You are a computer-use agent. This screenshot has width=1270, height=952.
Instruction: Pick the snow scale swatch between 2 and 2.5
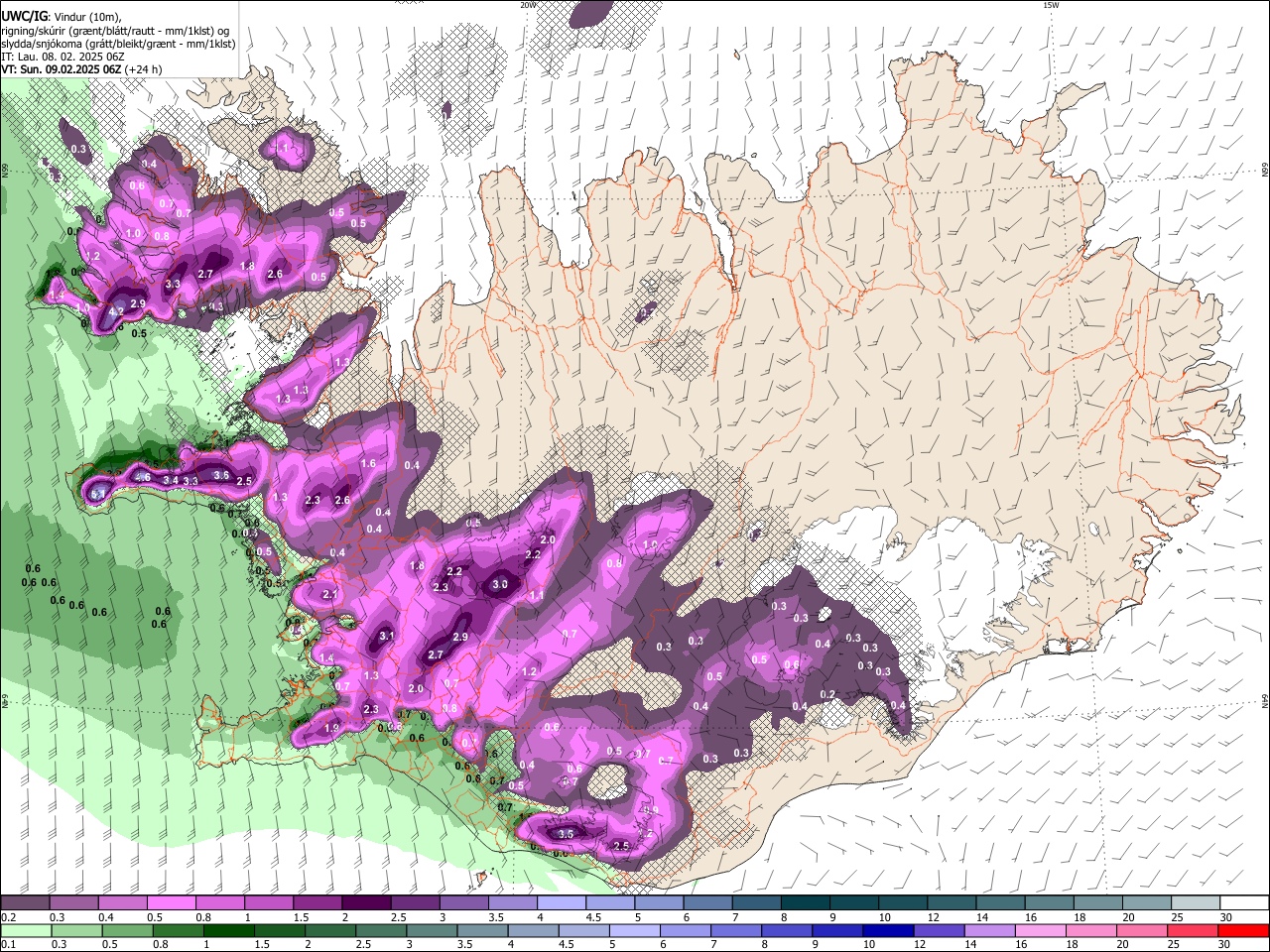click(365, 903)
